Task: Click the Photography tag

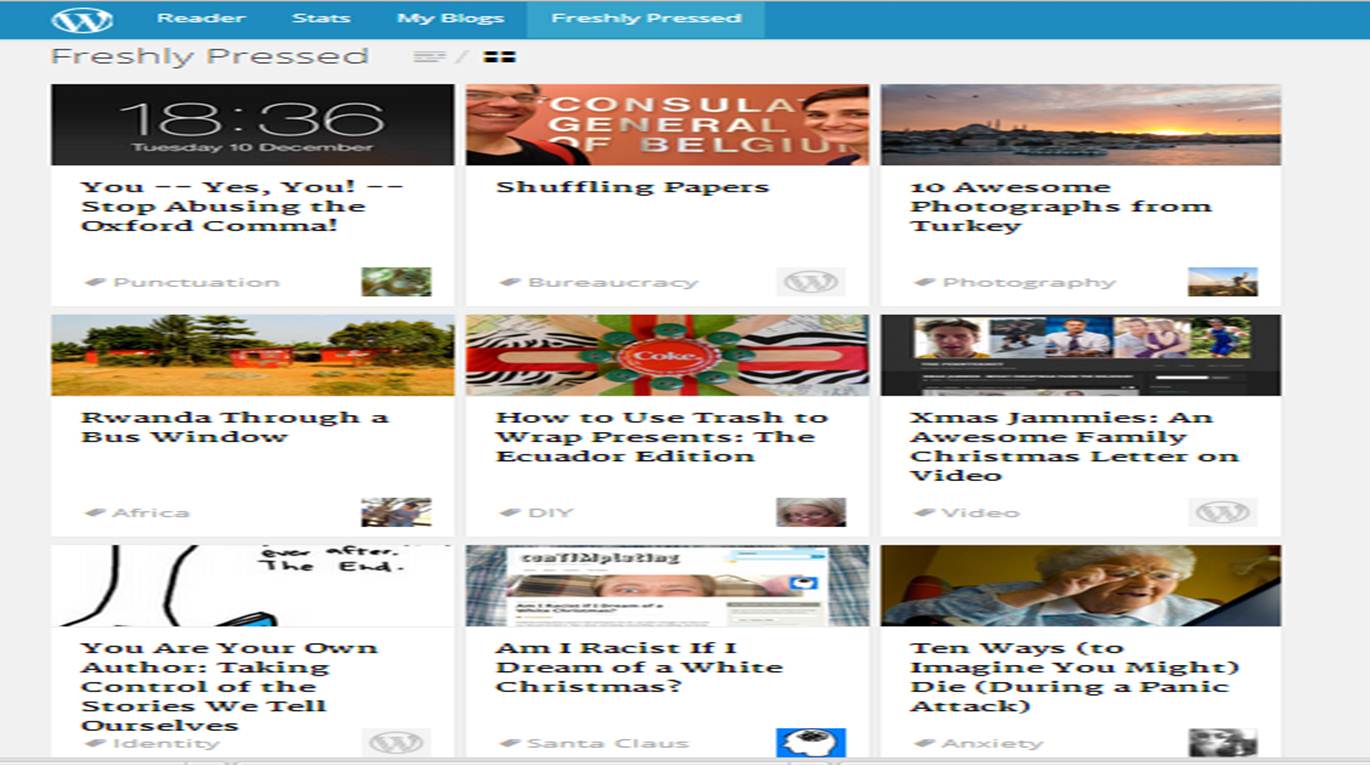Action: (x=1028, y=282)
